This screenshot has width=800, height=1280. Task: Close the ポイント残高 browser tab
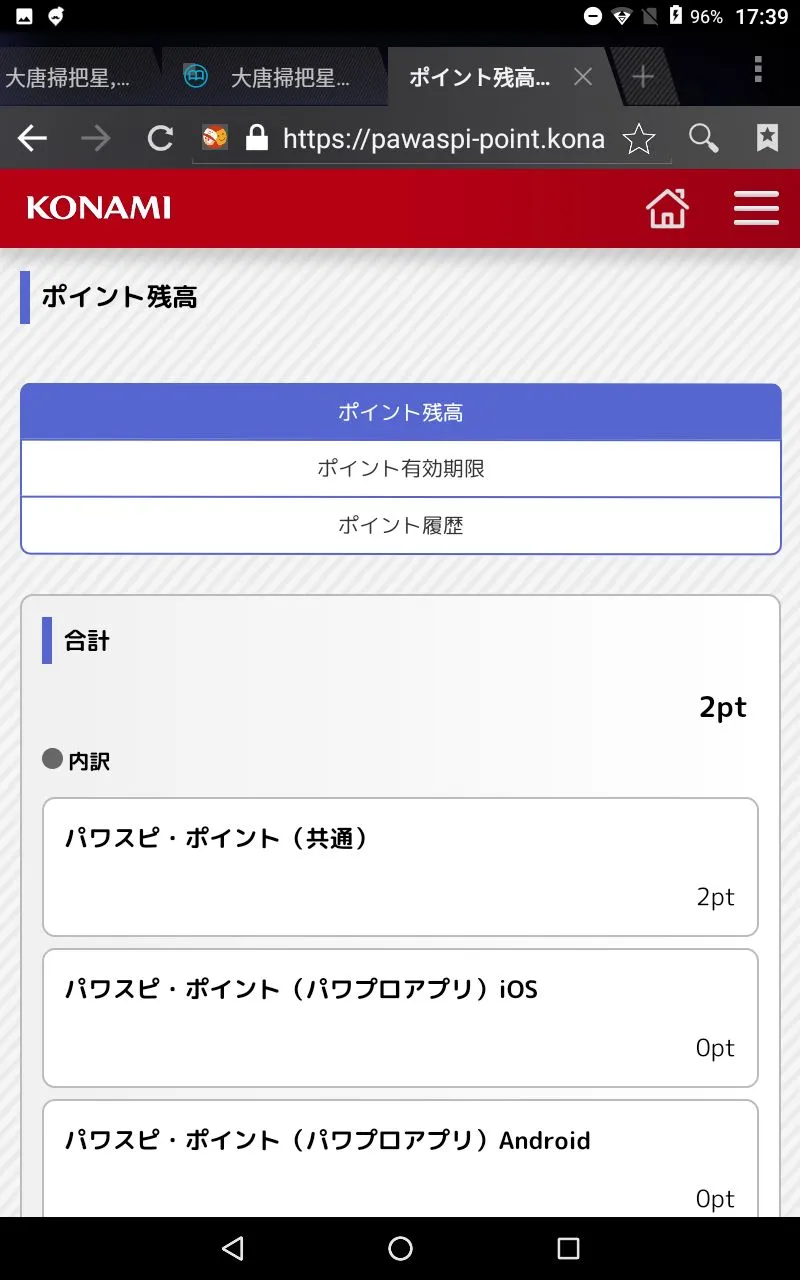click(583, 77)
